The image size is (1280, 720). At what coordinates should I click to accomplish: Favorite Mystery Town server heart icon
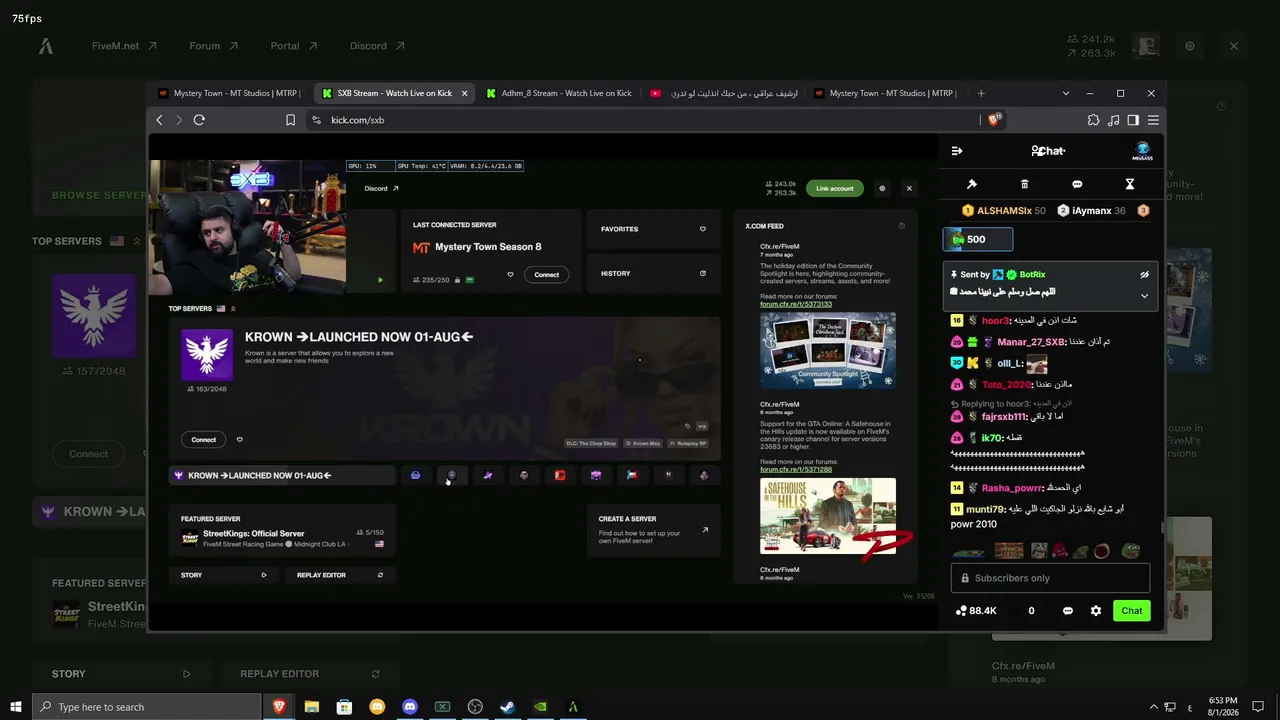pos(510,275)
